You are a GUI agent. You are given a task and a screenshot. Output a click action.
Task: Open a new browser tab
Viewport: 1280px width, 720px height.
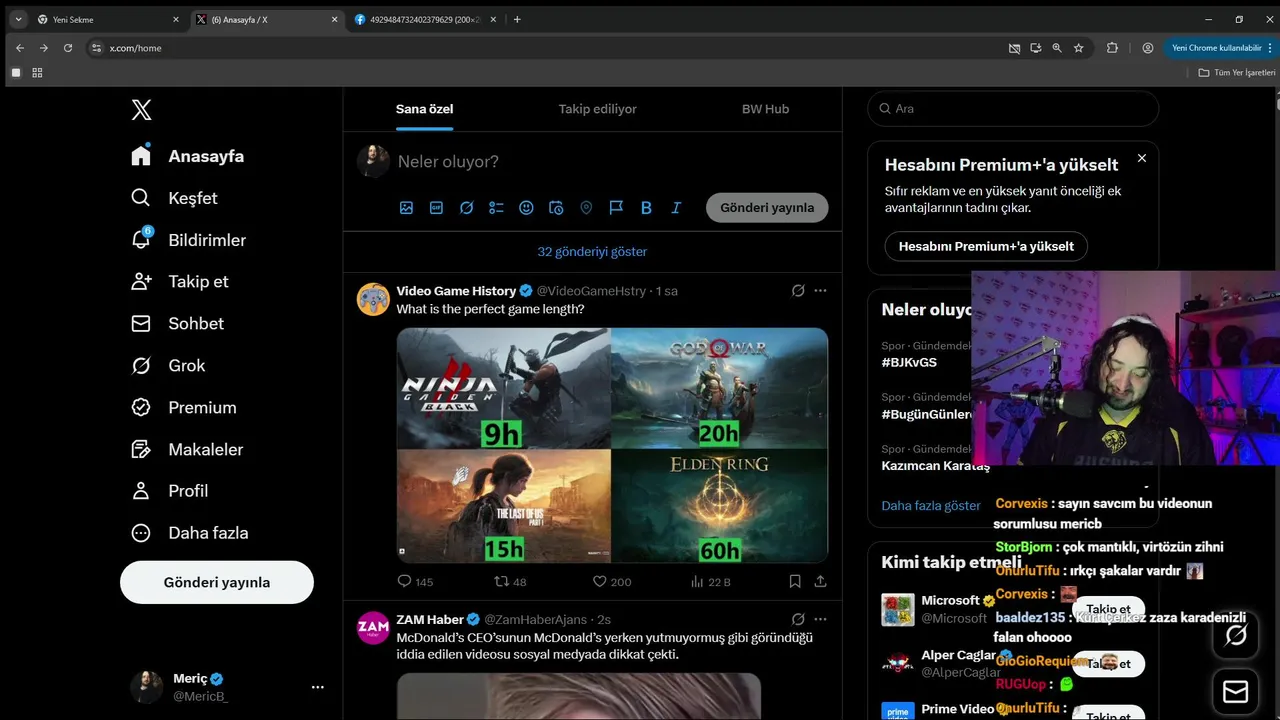517,20
